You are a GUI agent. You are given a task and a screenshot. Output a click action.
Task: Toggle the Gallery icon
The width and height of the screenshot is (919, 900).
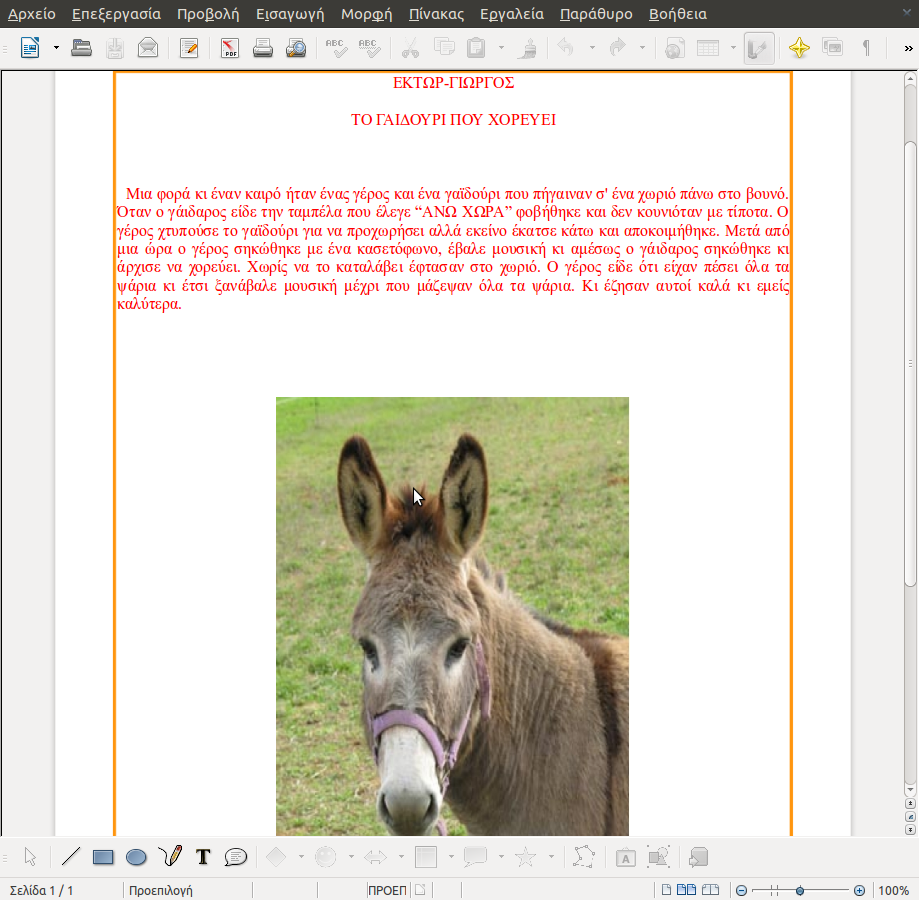click(x=832, y=47)
